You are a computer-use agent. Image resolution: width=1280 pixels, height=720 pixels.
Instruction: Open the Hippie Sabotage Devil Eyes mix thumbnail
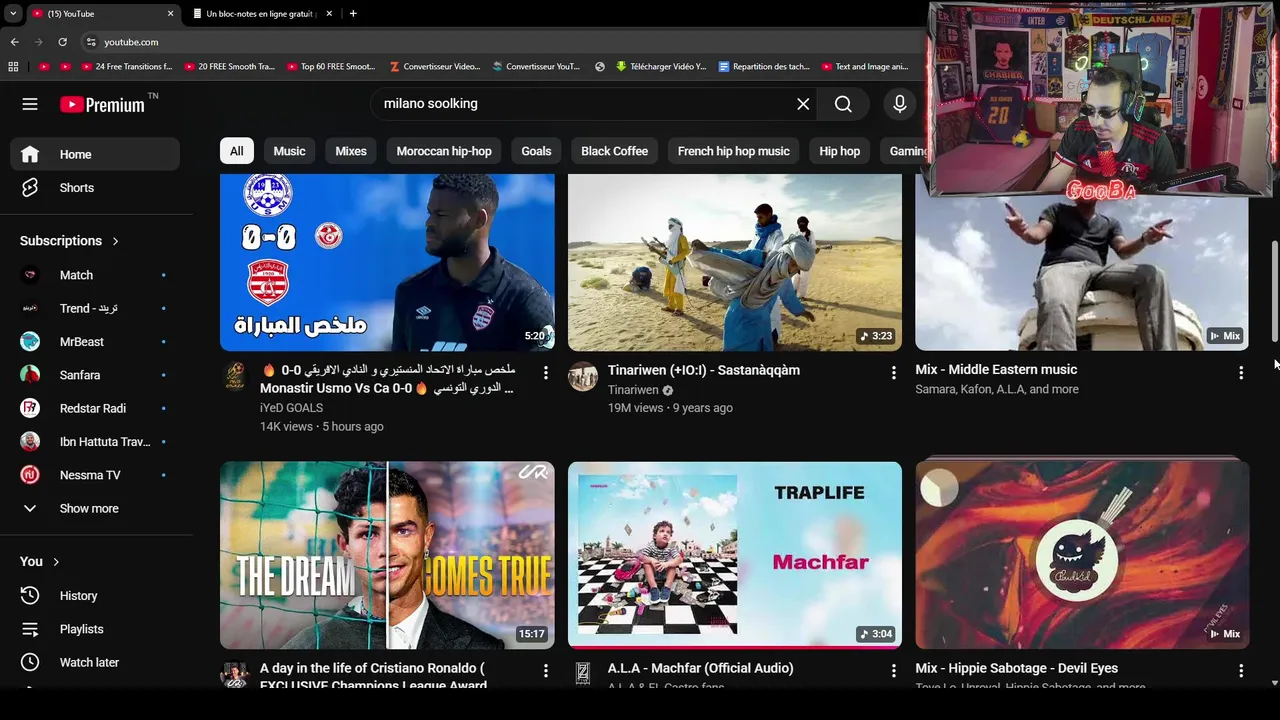pyautogui.click(x=1082, y=555)
